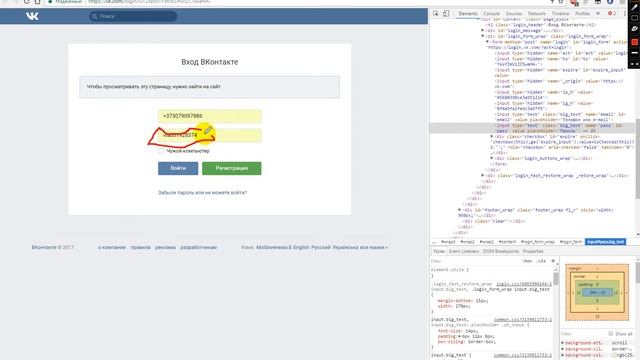
Task: Open the 'реклама' footer link
Action: (165, 247)
